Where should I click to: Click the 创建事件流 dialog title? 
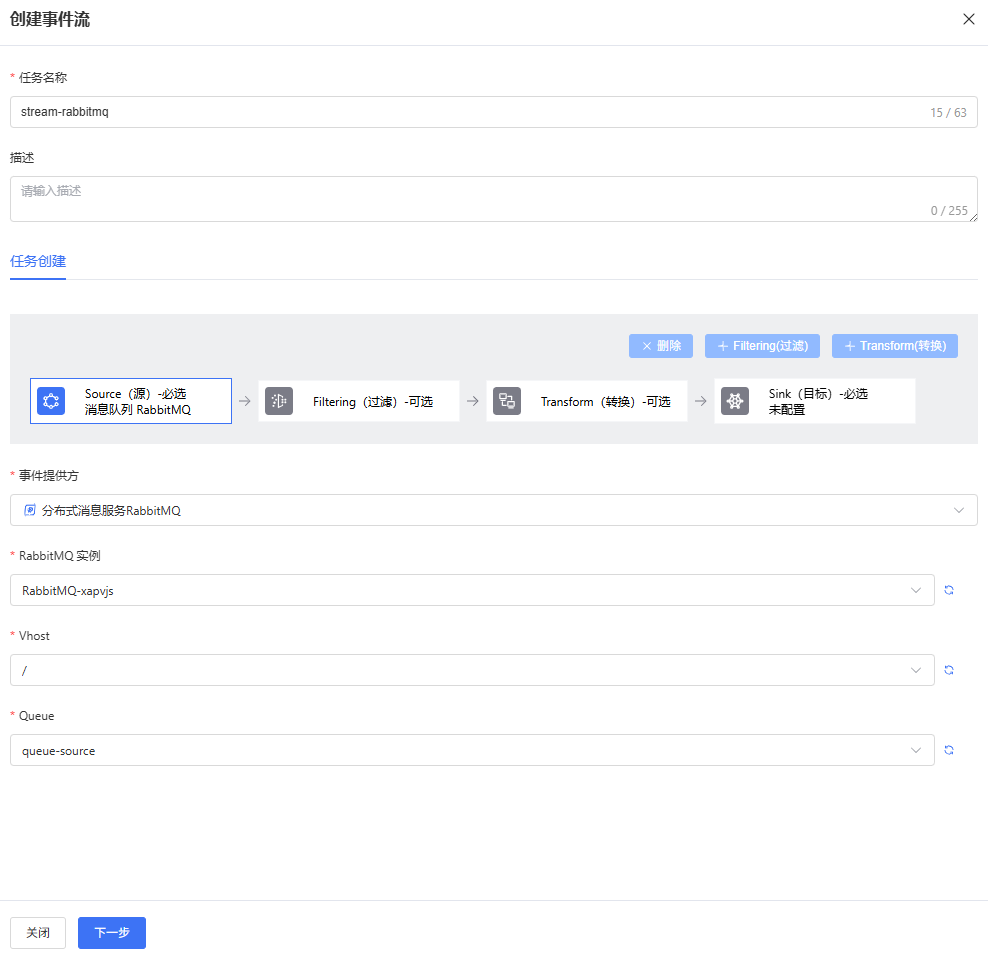[50, 19]
